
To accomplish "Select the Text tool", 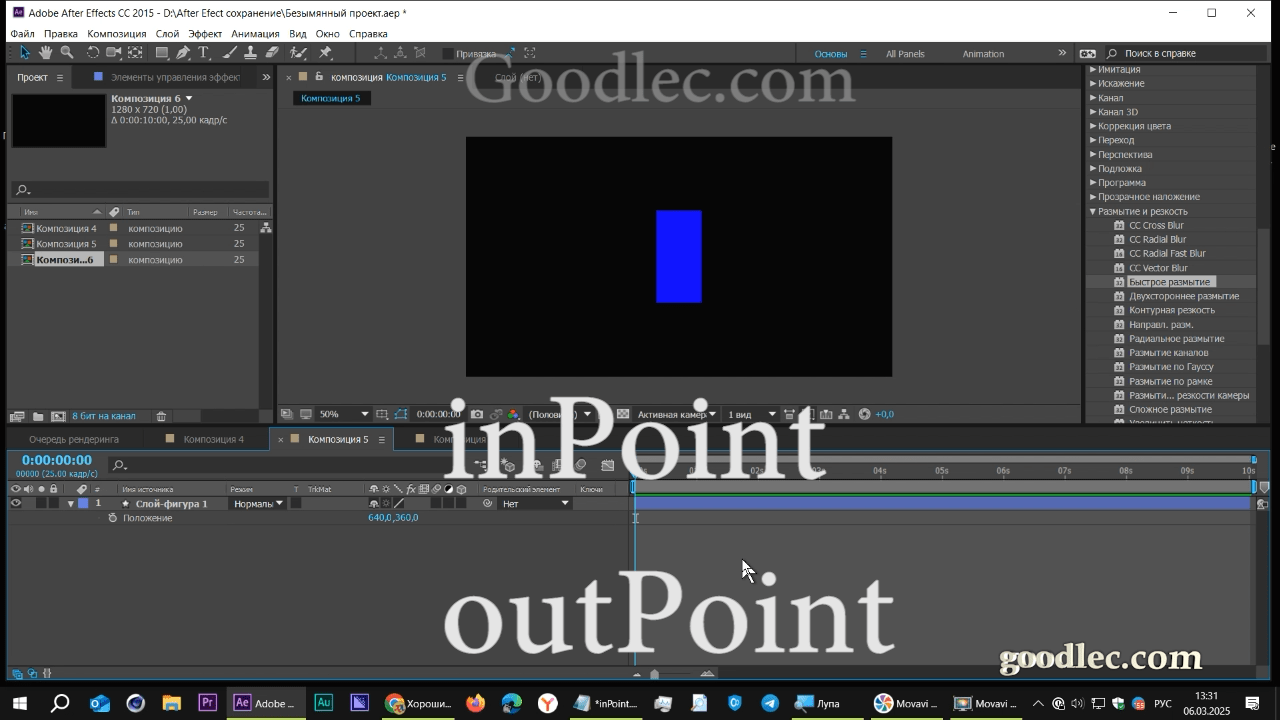I will click(x=203, y=53).
